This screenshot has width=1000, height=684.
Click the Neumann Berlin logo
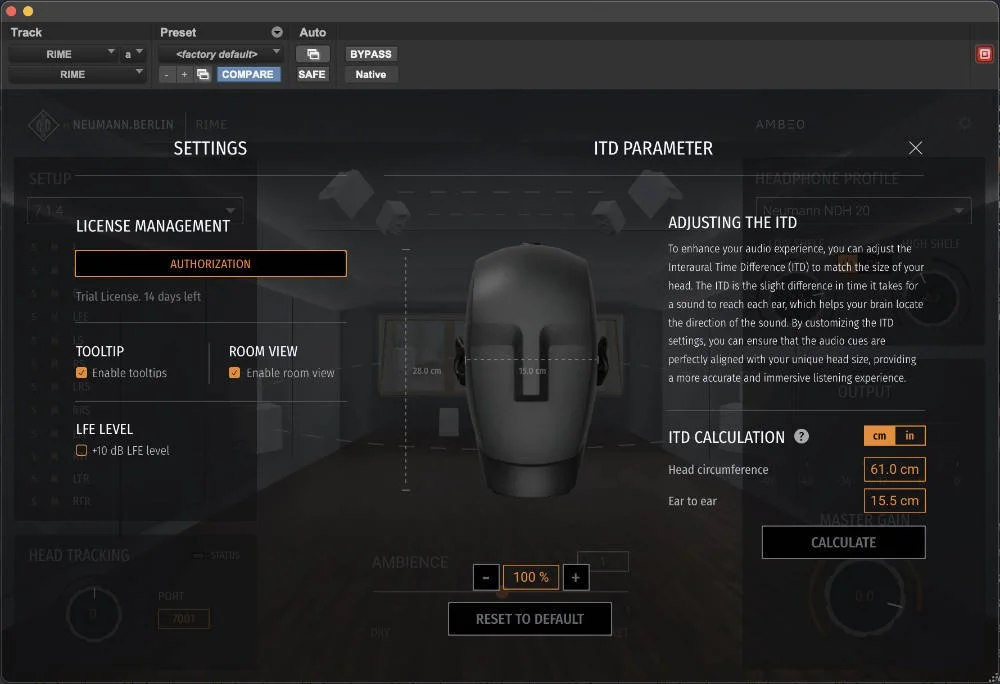(x=43, y=124)
